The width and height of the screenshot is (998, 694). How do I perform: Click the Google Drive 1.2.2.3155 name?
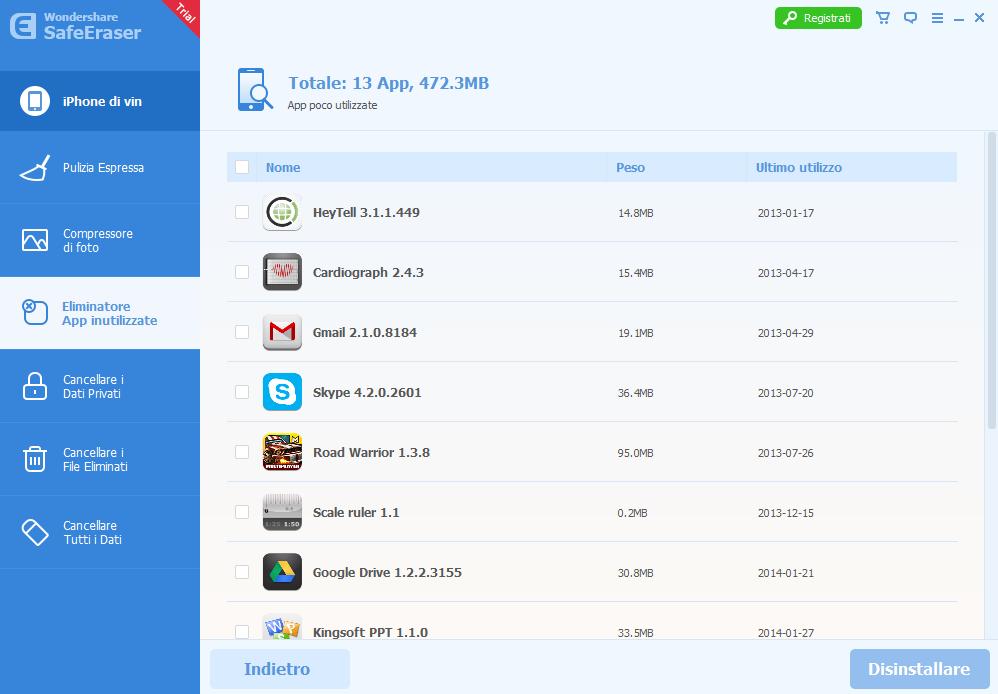coord(387,572)
